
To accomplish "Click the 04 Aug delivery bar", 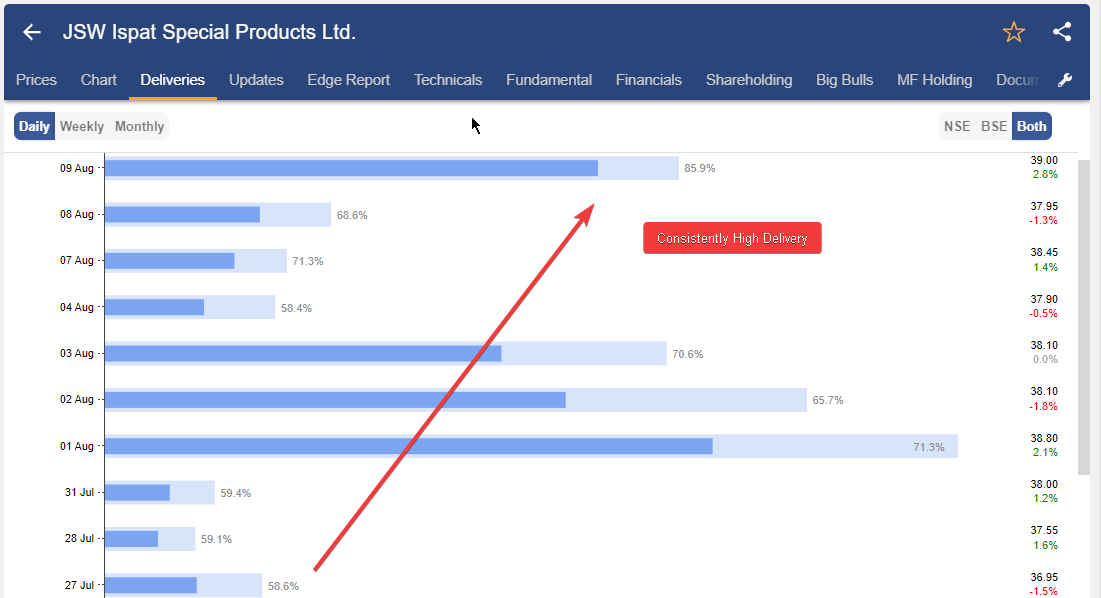I will click(190, 307).
